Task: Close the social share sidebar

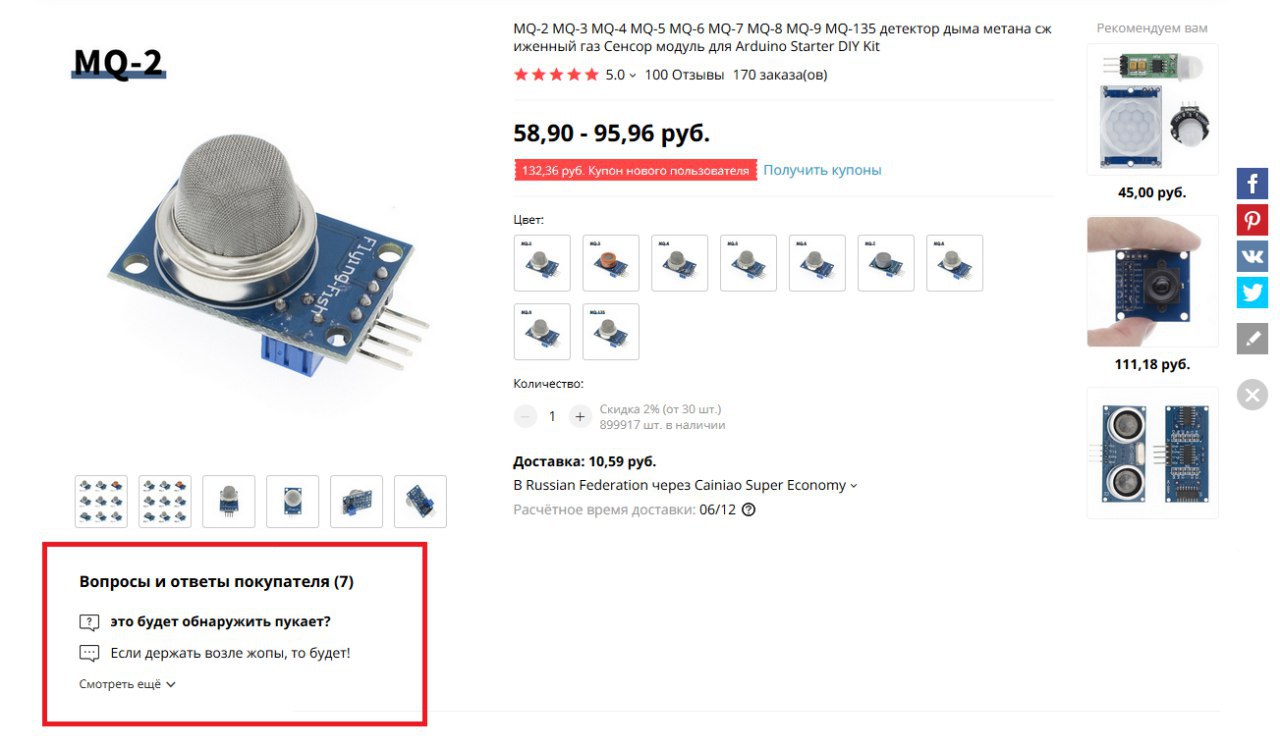Action: [x=1252, y=394]
